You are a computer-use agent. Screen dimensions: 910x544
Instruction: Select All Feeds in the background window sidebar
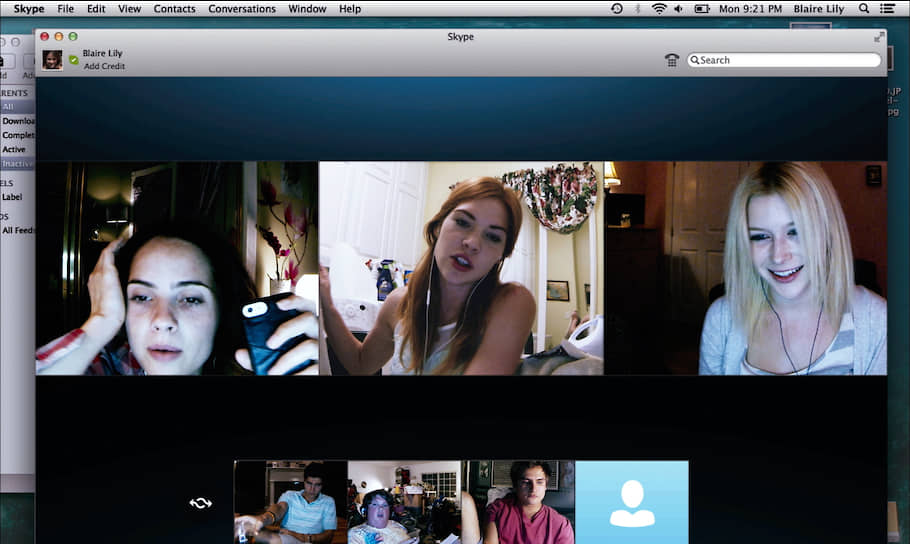(x=17, y=230)
